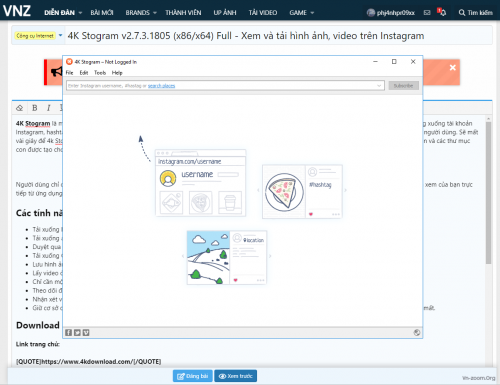
Task: Click the globe icon in status bar
Action: 417,332
